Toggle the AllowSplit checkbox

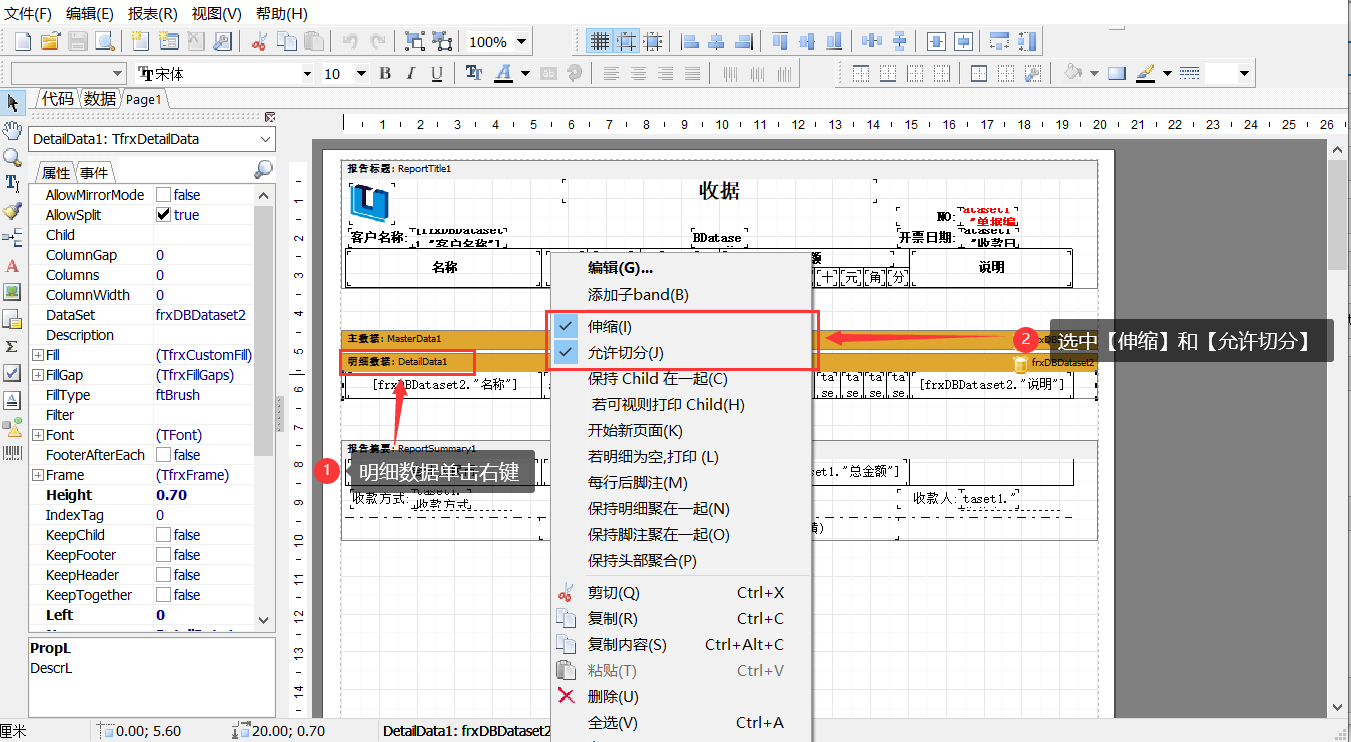[x=163, y=215]
